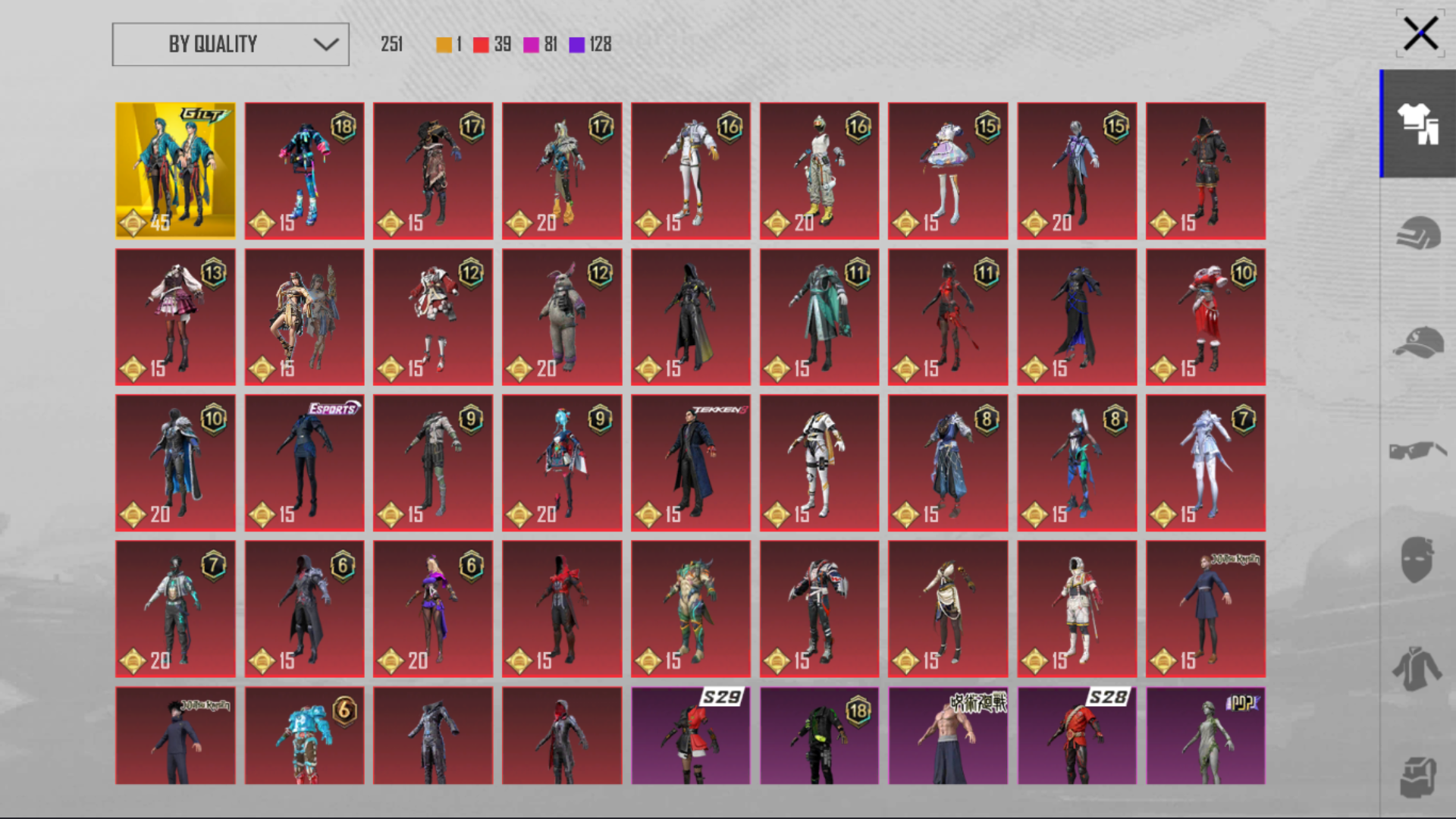Select the Jujutsu Kaisen female navy uniform
Screen dimensions: 1456x819
click(1206, 609)
